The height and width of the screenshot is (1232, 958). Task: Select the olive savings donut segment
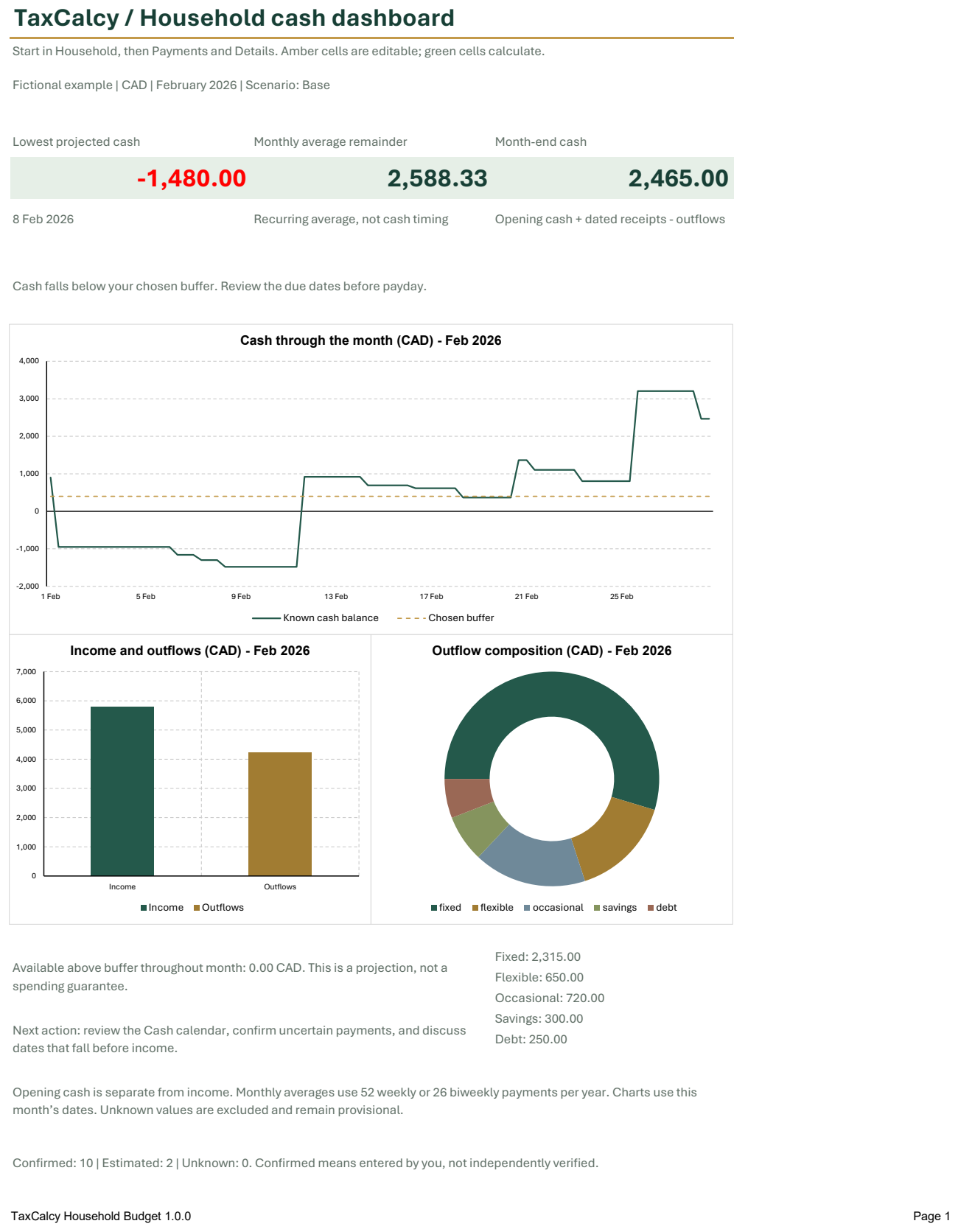click(479, 827)
